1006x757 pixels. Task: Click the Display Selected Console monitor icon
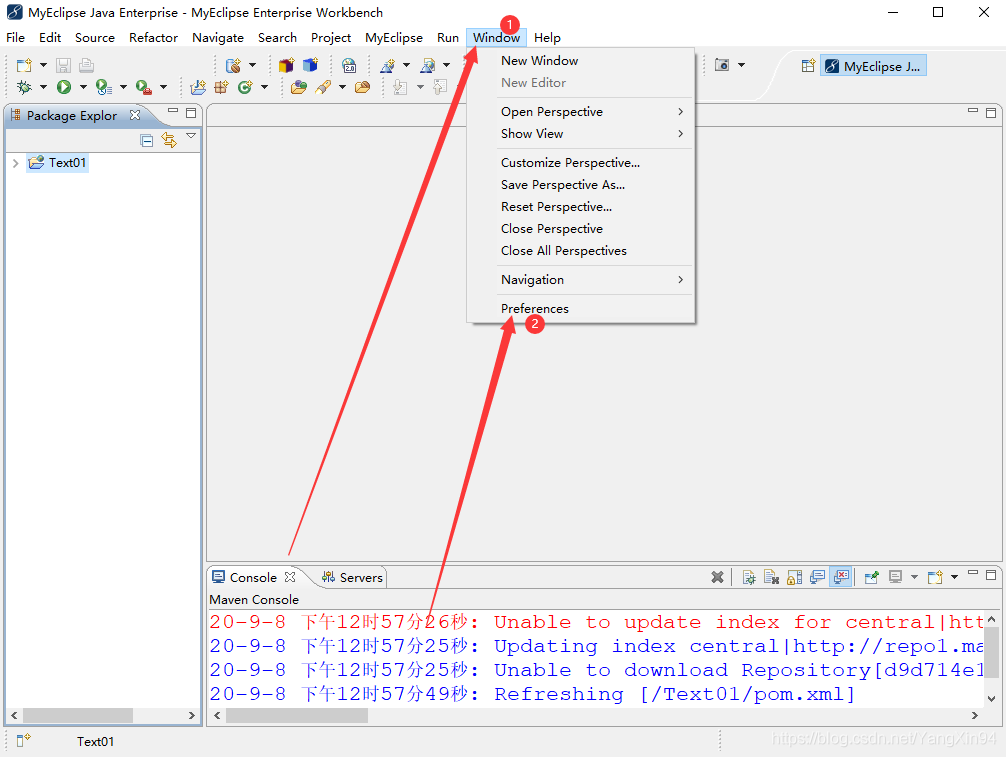(x=896, y=577)
